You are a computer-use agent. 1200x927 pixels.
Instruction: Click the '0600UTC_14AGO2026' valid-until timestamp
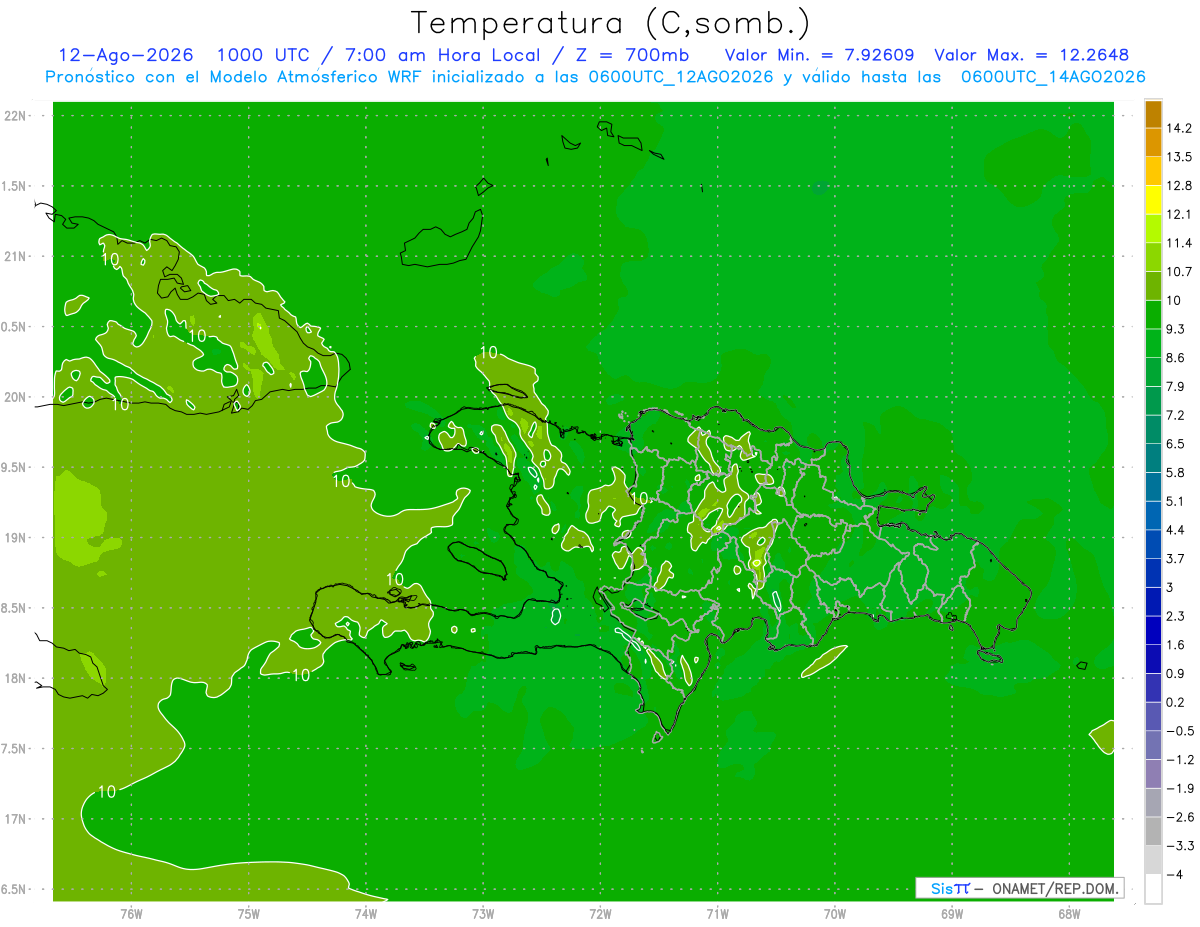[x=1053, y=77]
